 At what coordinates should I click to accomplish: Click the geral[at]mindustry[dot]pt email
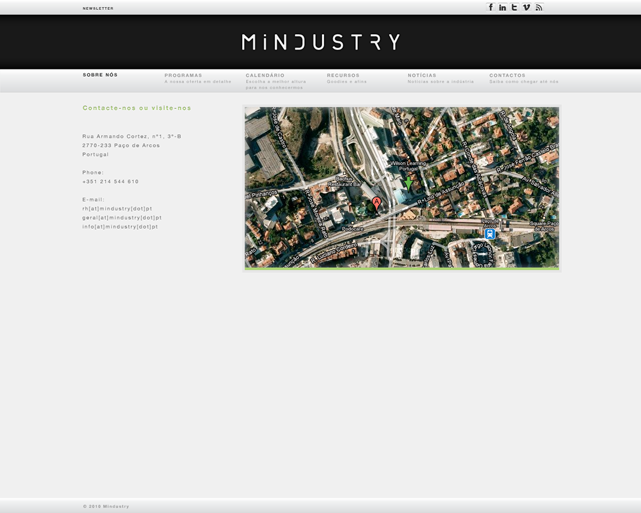pyautogui.click(x=122, y=217)
